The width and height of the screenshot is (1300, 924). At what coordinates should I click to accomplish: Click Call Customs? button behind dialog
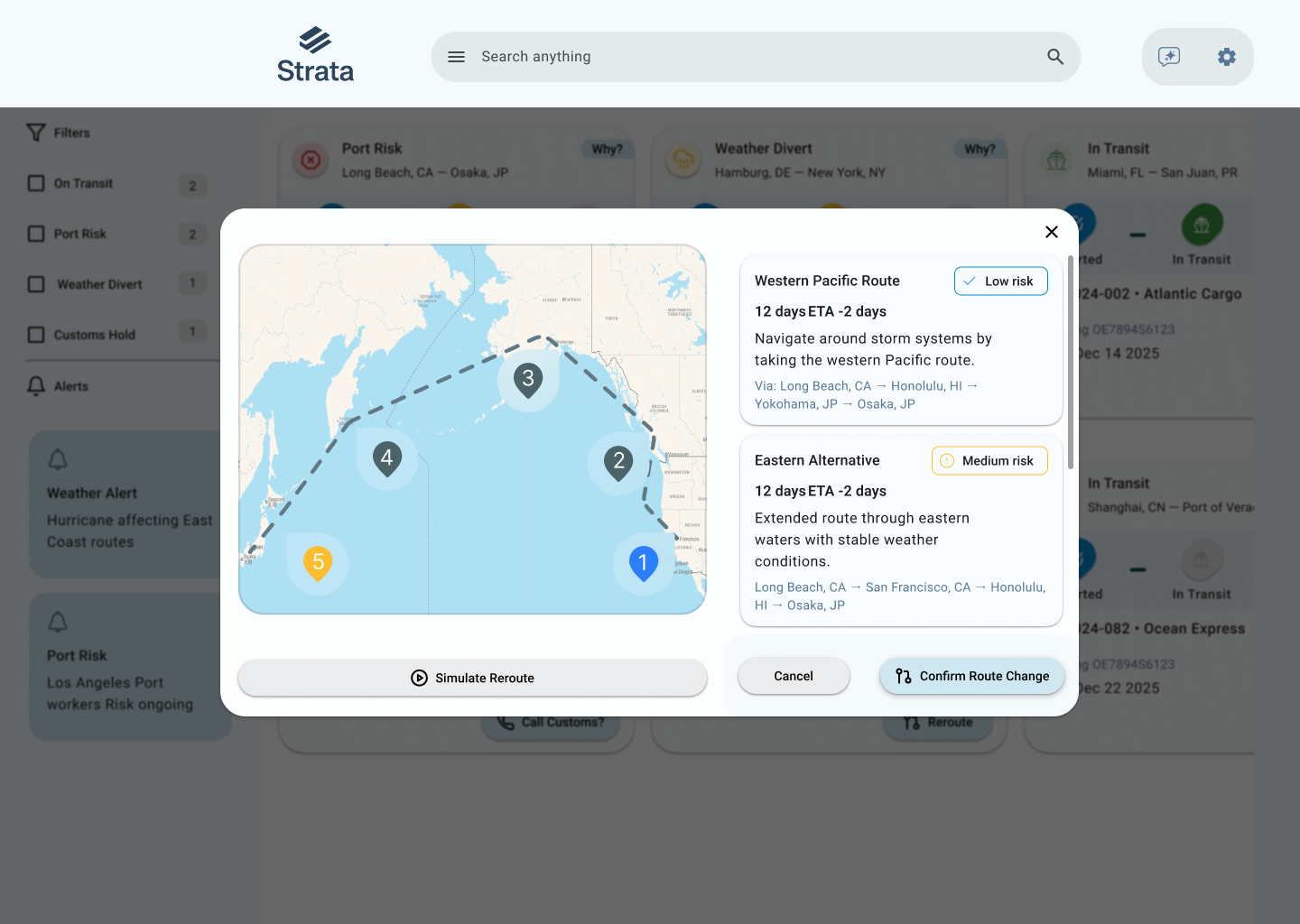pos(551,723)
